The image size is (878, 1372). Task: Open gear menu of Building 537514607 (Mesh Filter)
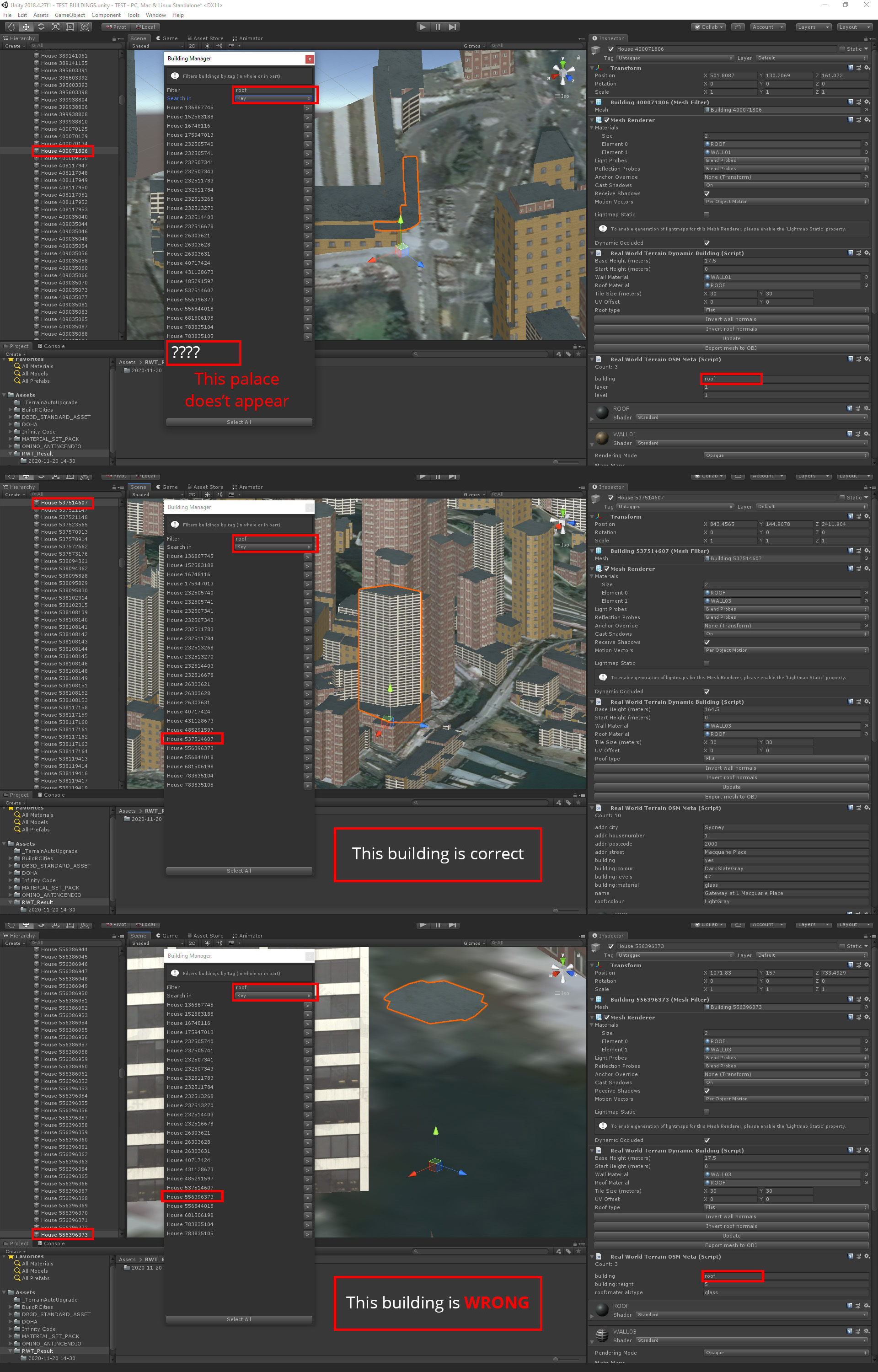click(x=867, y=551)
